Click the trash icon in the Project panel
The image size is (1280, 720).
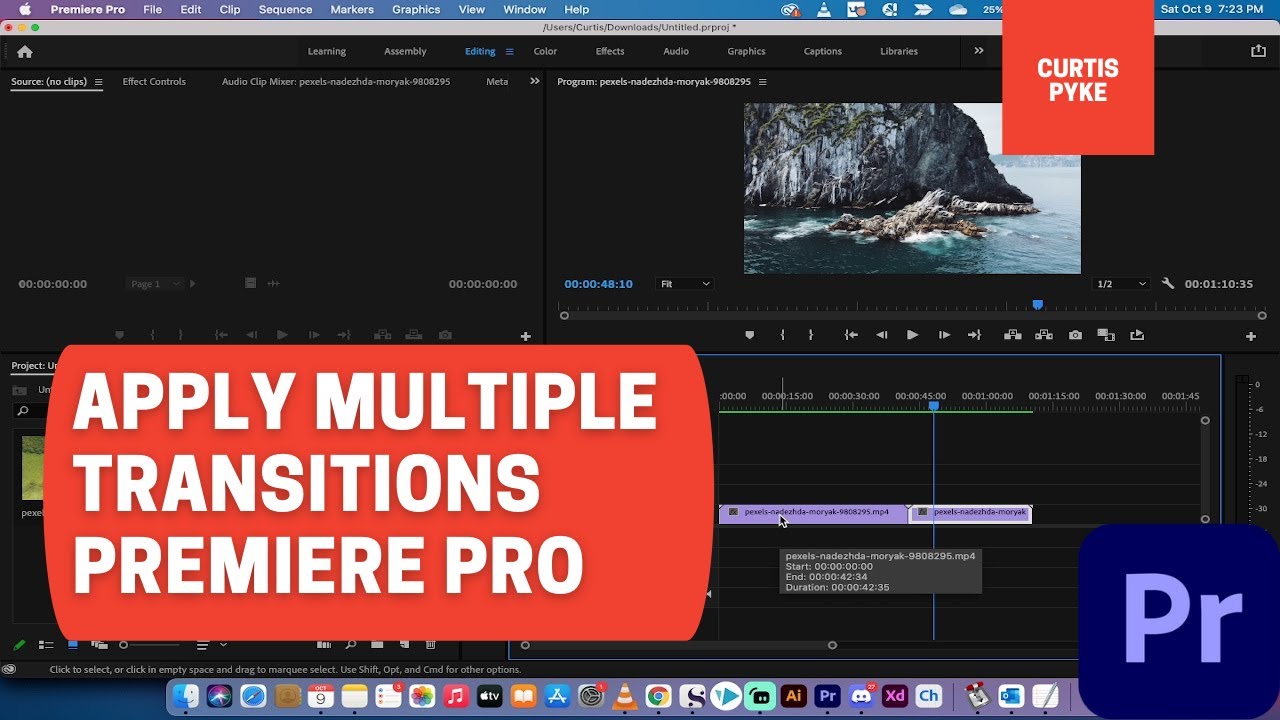click(x=431, y=644)
